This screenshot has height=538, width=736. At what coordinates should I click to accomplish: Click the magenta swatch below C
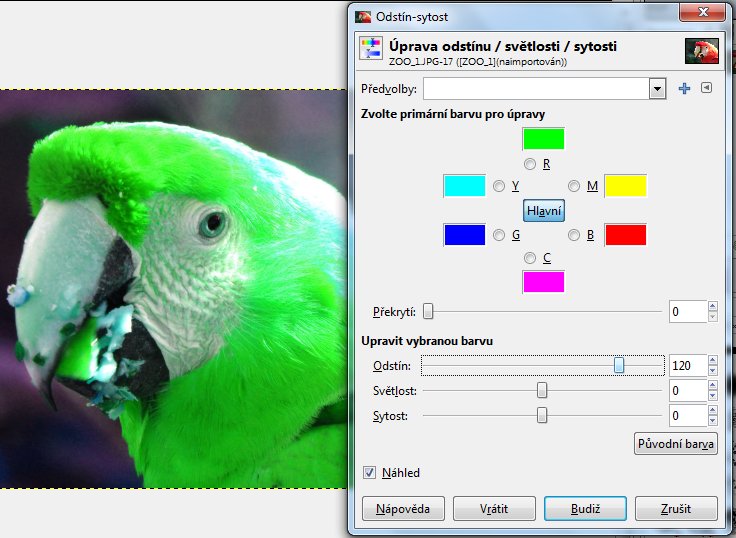tap(544, 282)
